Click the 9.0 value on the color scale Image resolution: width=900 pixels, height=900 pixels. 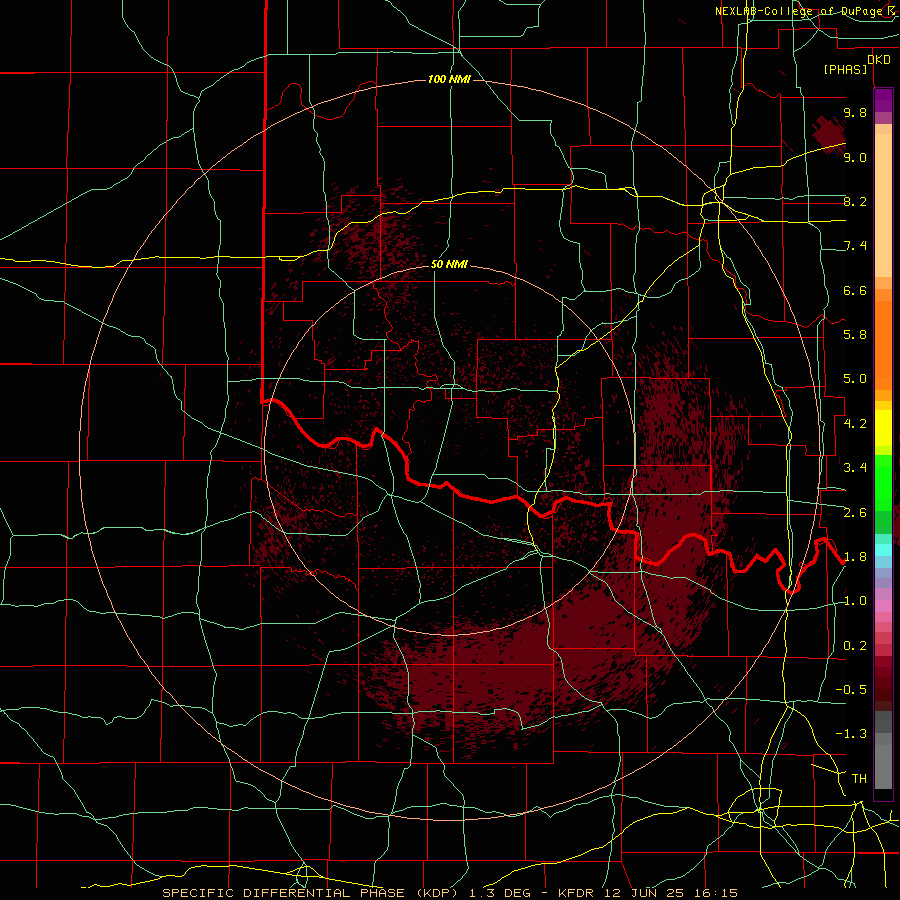[855, 157]
